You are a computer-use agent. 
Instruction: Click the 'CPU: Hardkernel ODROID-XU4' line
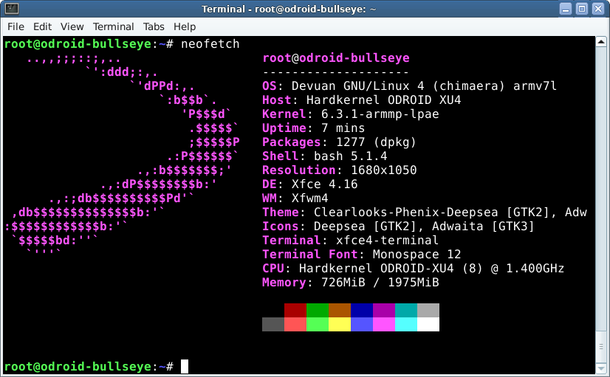pos(413,268)
